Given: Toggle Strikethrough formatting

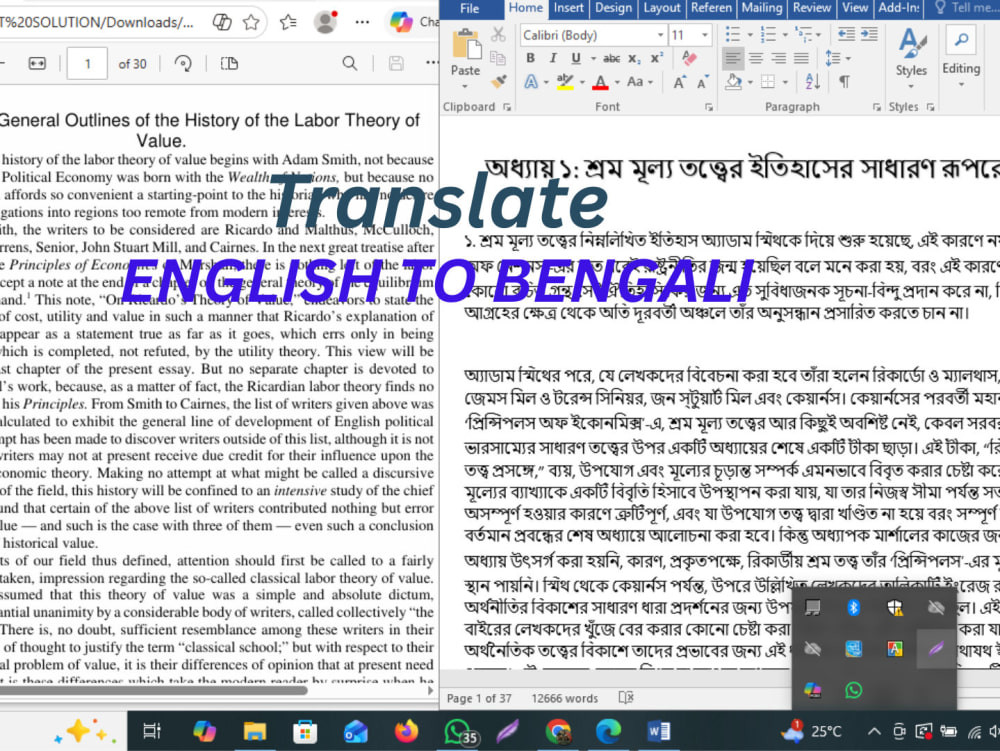Looking at the screenshot, I should point(611,59).
